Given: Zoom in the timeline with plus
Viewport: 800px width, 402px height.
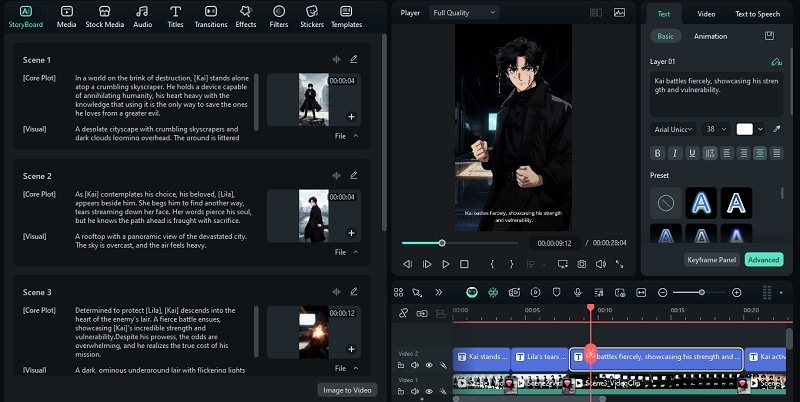Looking at the screenshot, I should coord(736,292).
